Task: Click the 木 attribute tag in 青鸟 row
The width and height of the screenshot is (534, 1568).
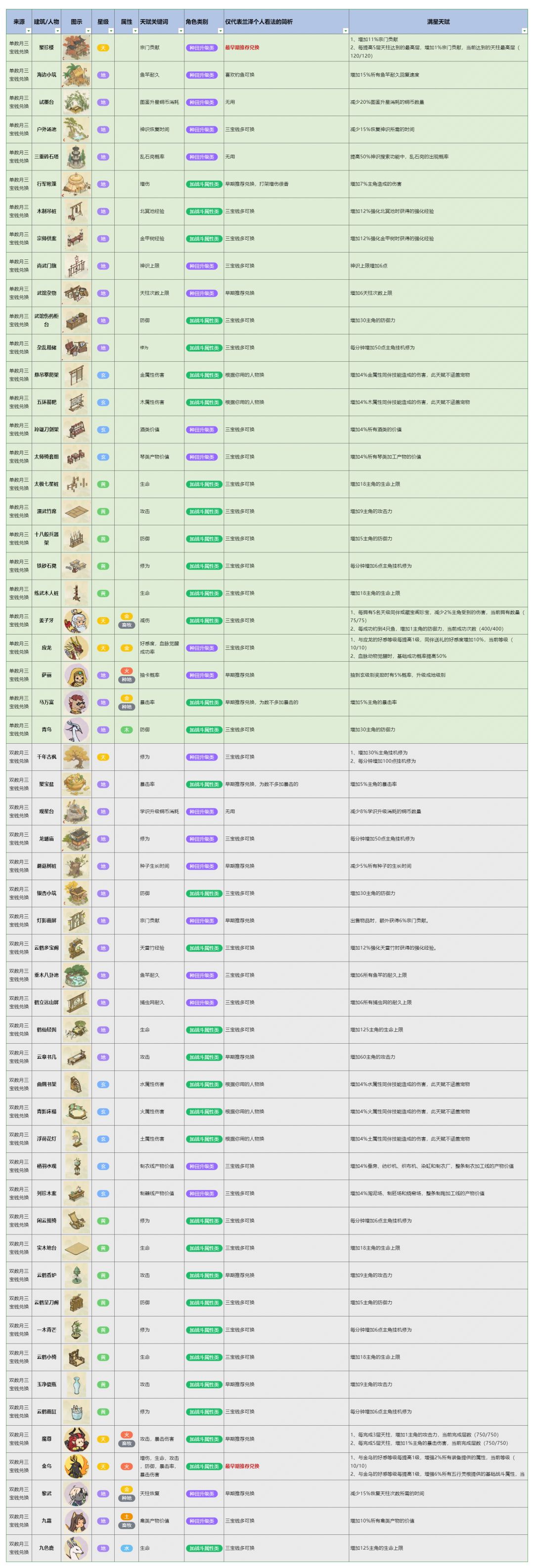Action: click(x=126, y=730)
